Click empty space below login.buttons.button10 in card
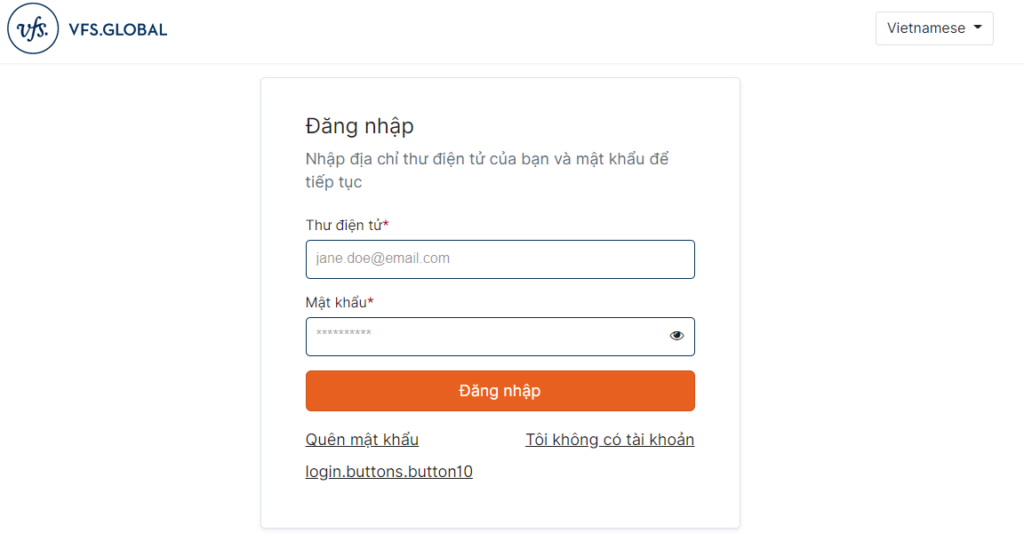This screenshot has width=1024, height=549. click(x=500, y=506)
